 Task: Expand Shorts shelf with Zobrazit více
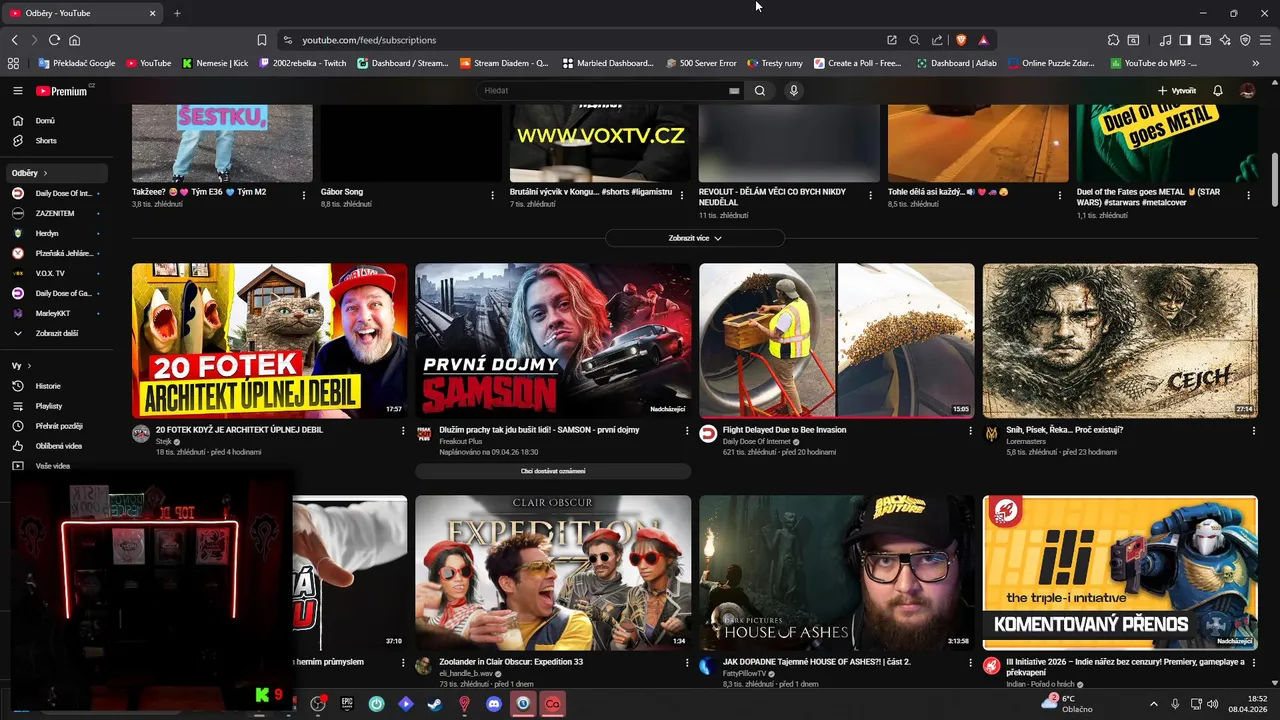click(695, 238)
